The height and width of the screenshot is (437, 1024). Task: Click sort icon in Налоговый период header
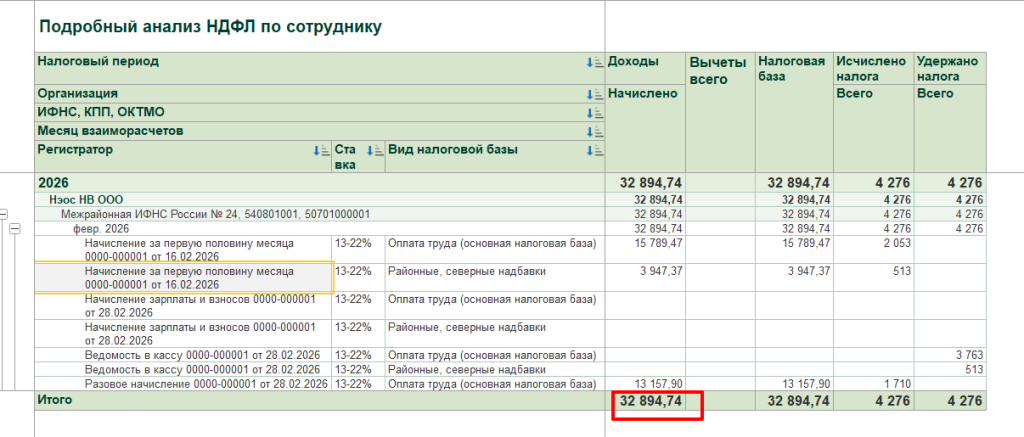(x=594, y=62)
